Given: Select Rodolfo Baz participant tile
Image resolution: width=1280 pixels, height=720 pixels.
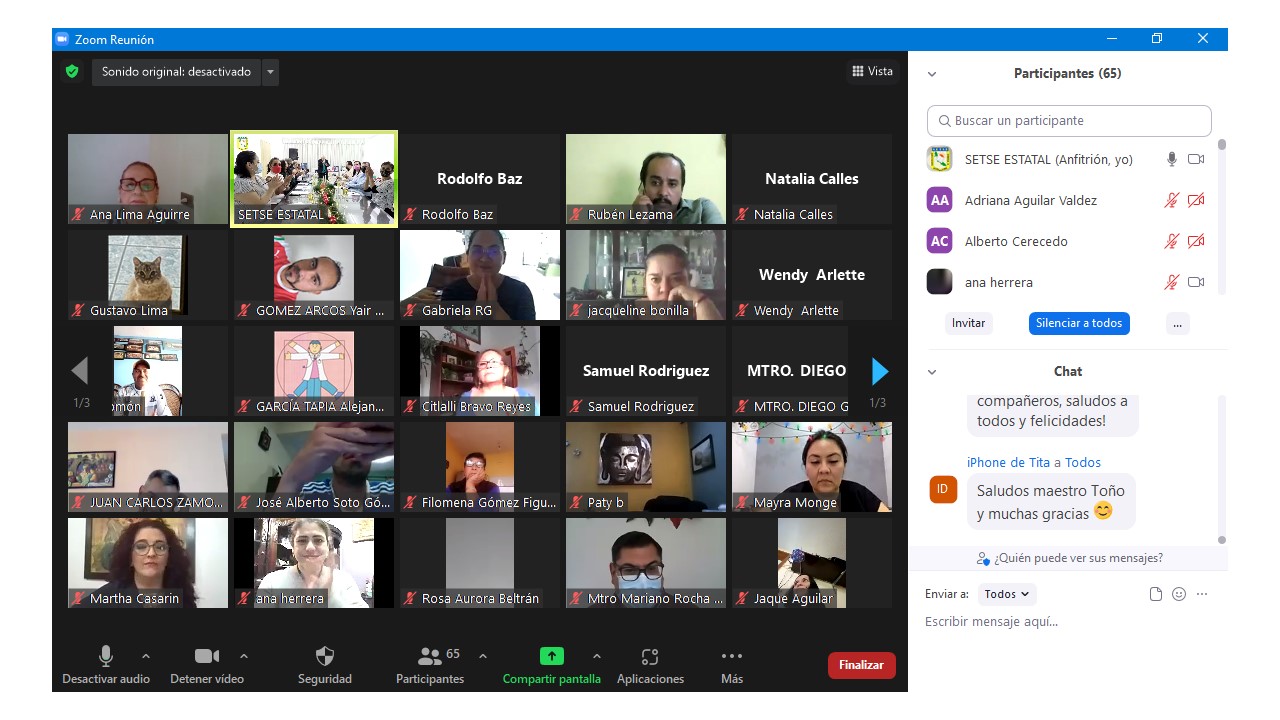Looking at the screenshot, I should click(480, 179).
